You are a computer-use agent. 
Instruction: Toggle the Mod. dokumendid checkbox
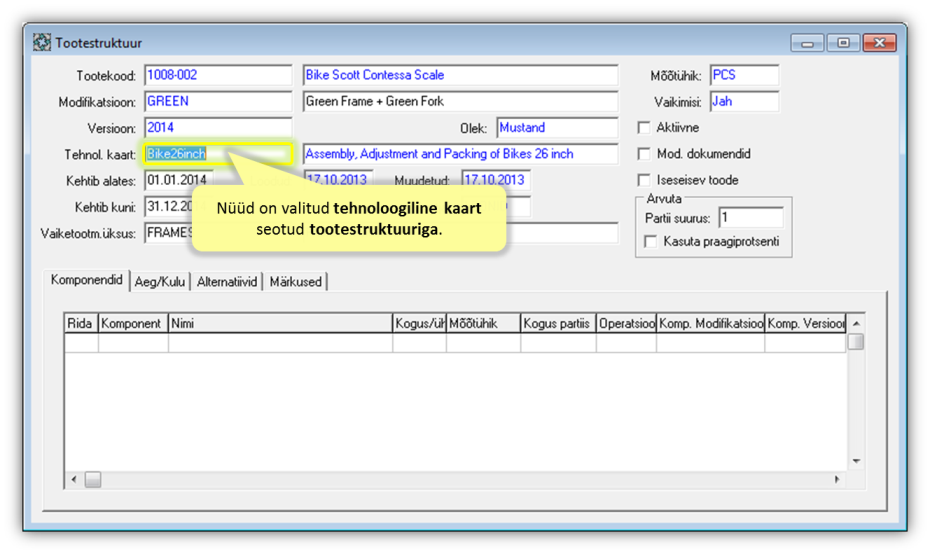644,154
